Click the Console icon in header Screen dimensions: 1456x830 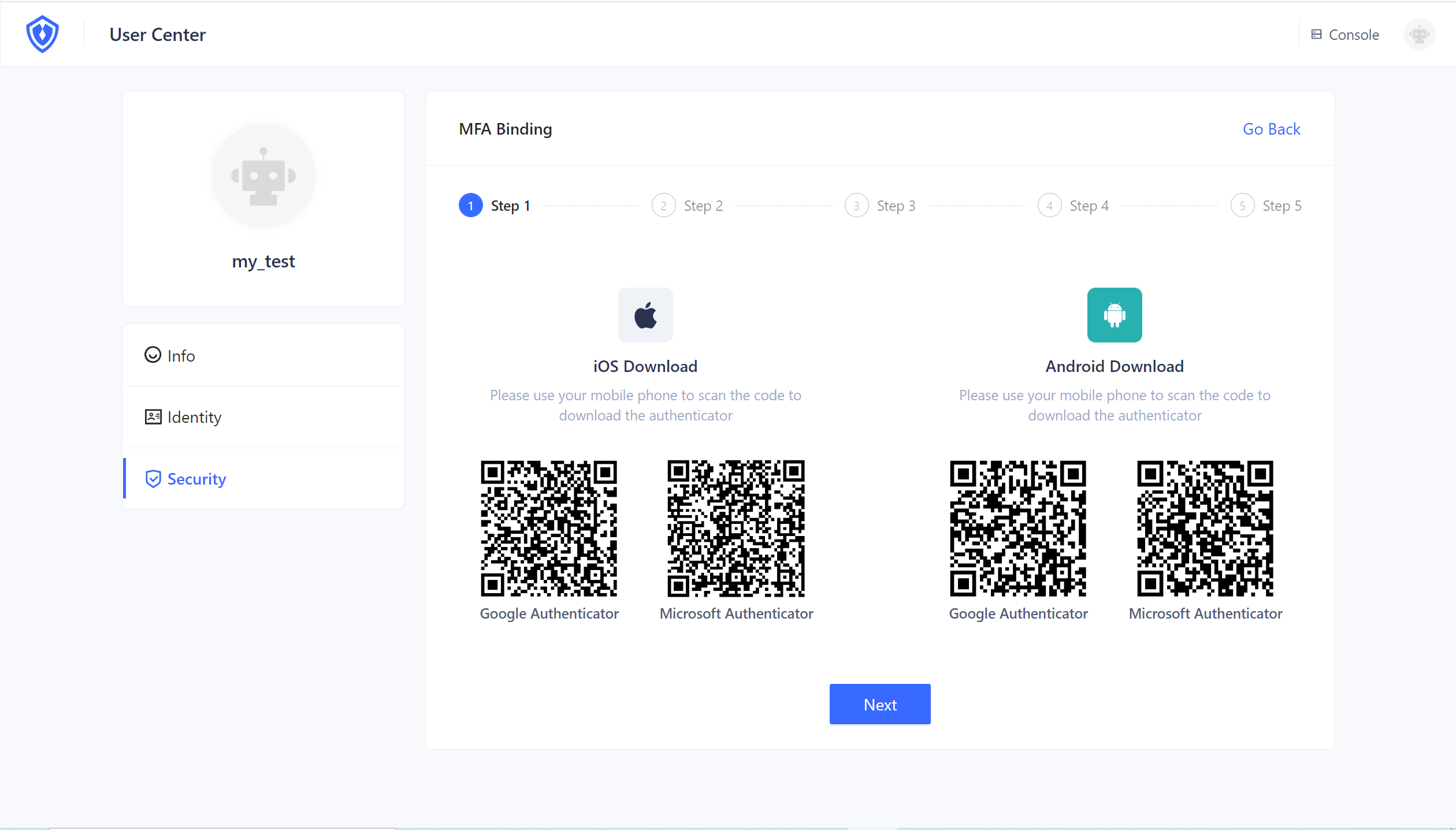(x=1316, y=35)
